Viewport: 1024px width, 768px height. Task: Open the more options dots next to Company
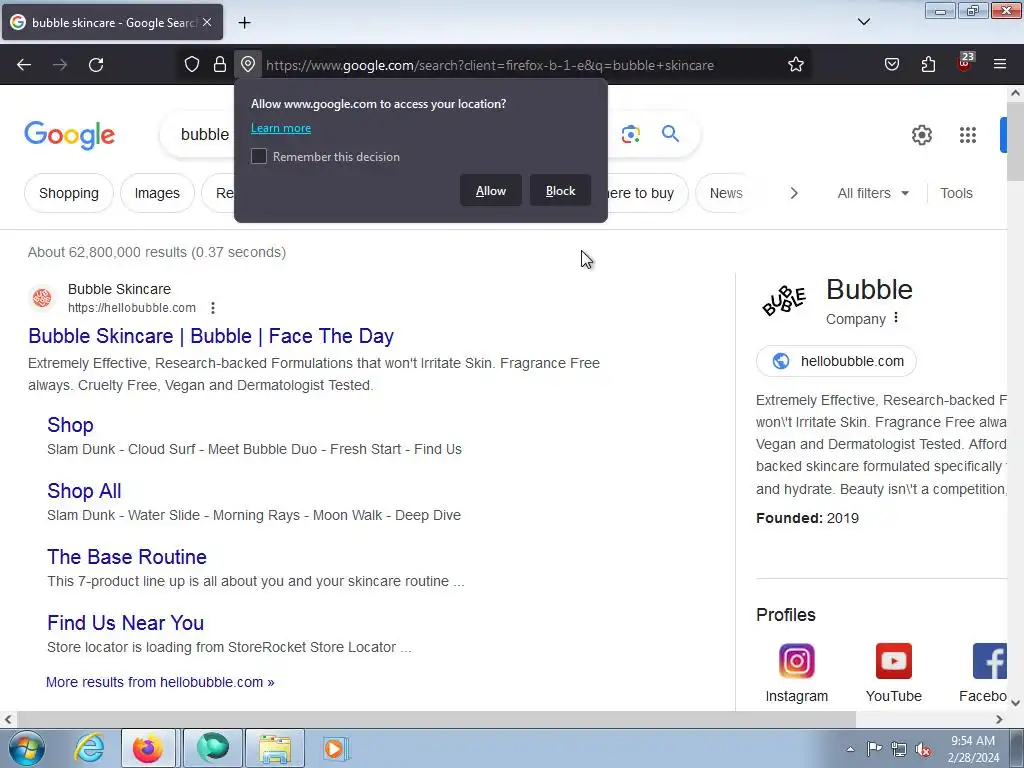[896, 317]
